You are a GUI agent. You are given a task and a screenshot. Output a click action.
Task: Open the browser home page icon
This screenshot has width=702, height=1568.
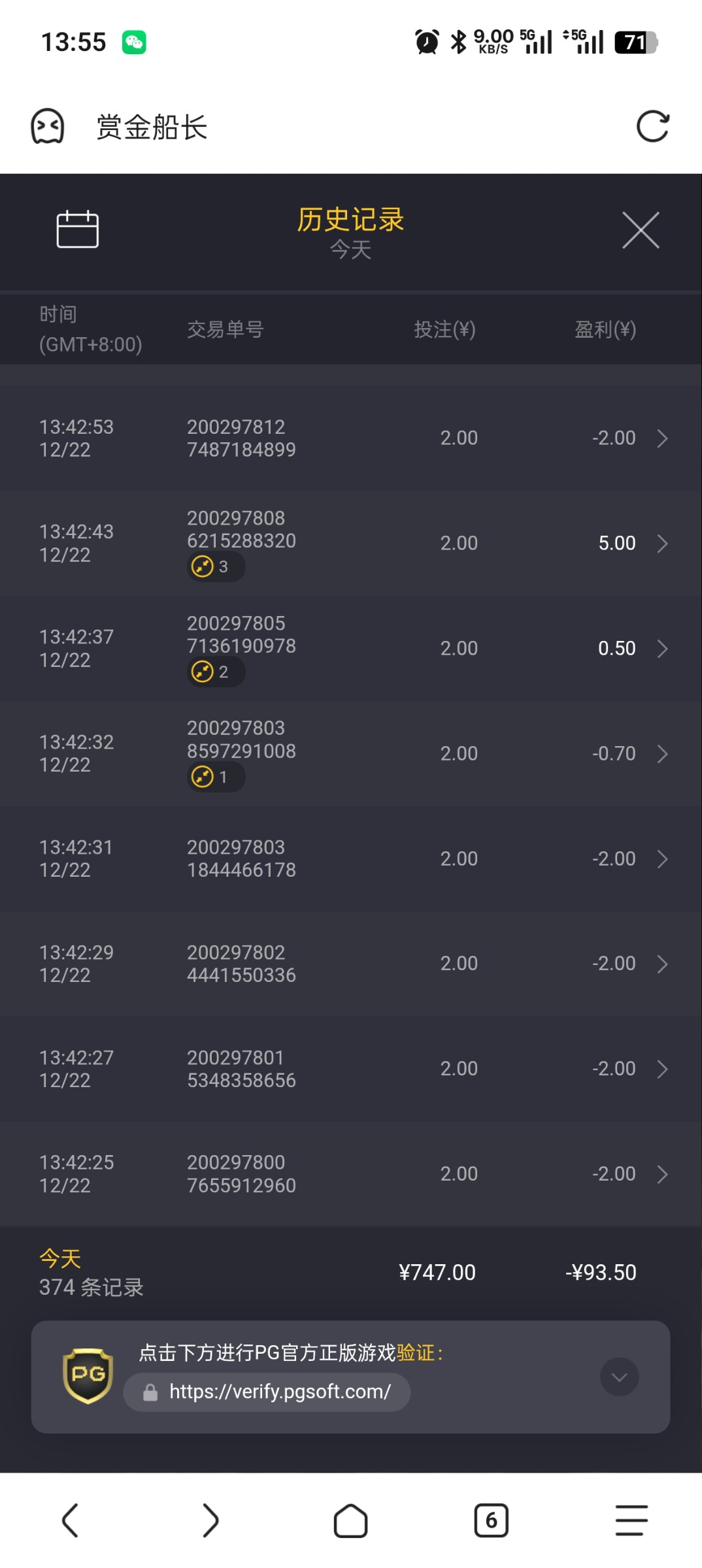350,1521
